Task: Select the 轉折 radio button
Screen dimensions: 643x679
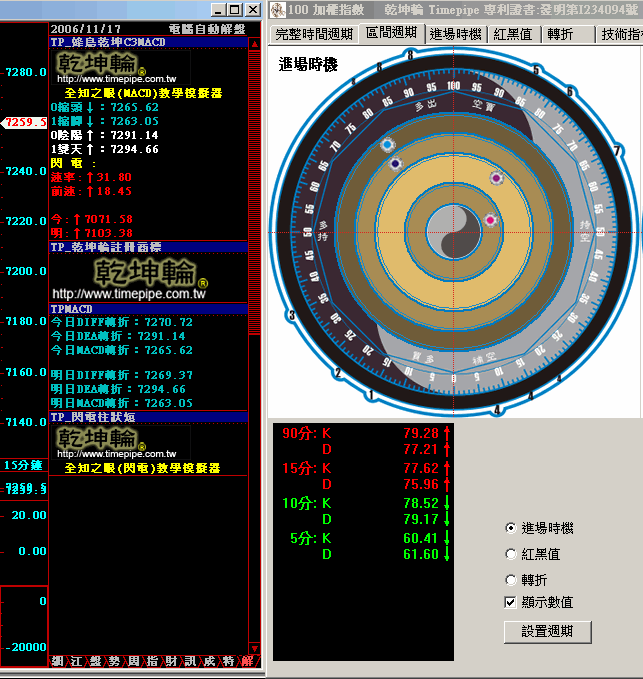Action: pyautogui.click(x=512, y=580)
